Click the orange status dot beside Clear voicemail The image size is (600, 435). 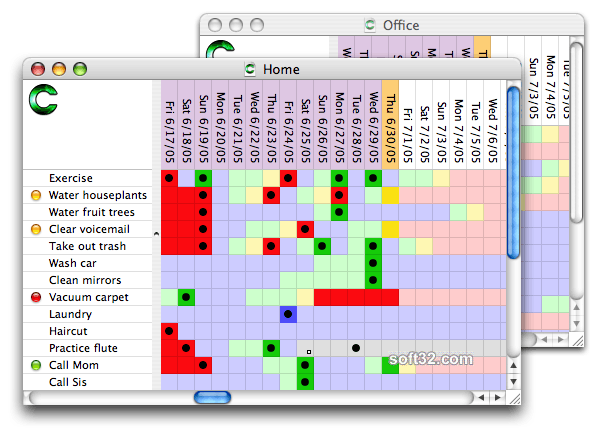(x=36, y=230)
